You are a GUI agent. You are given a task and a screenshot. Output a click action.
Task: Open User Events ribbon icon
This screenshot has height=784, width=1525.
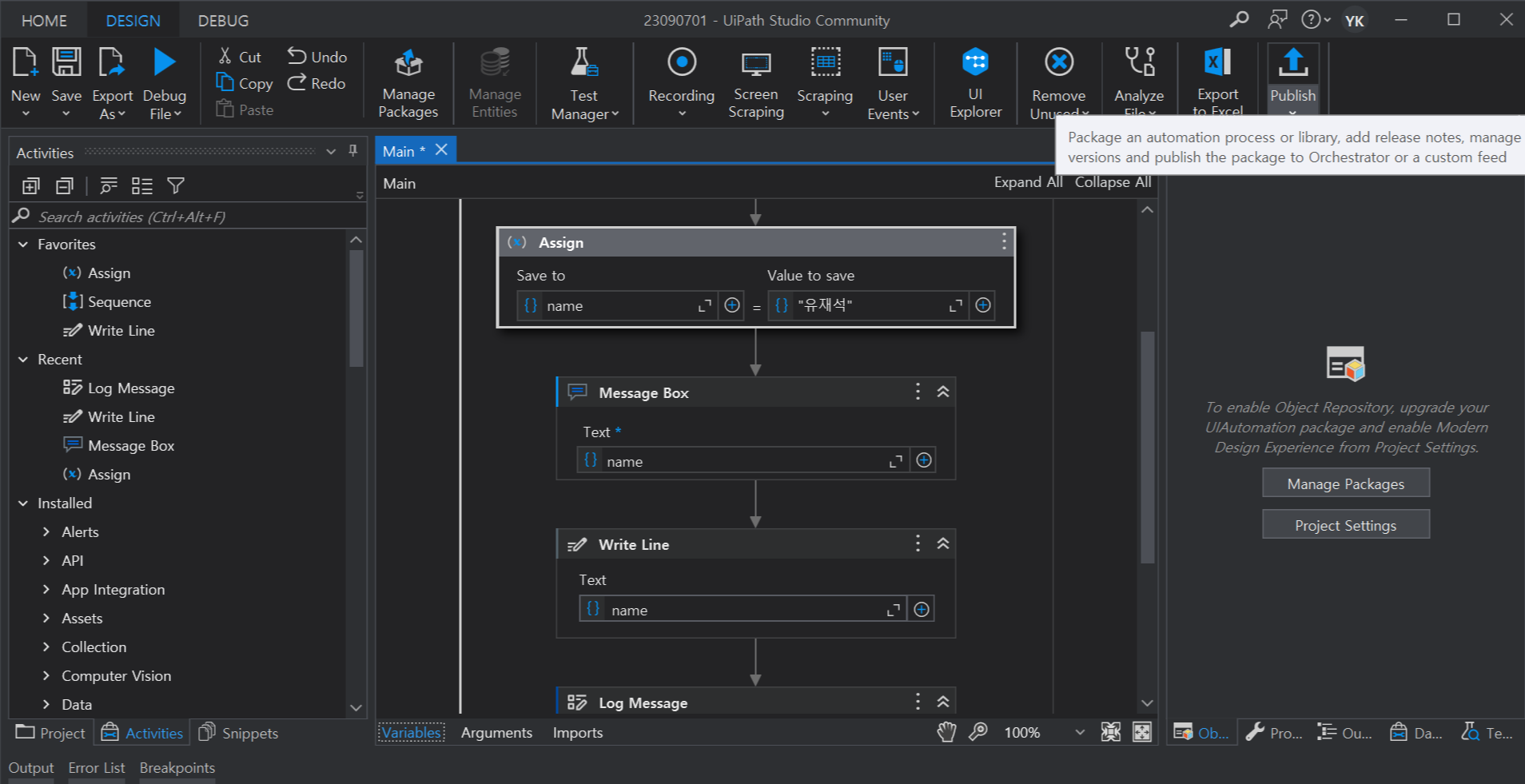tap(893, 62)
